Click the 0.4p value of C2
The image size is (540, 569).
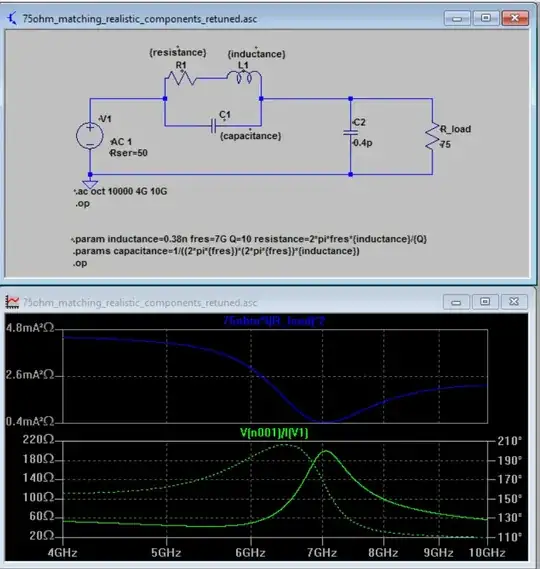coord(363,143)
